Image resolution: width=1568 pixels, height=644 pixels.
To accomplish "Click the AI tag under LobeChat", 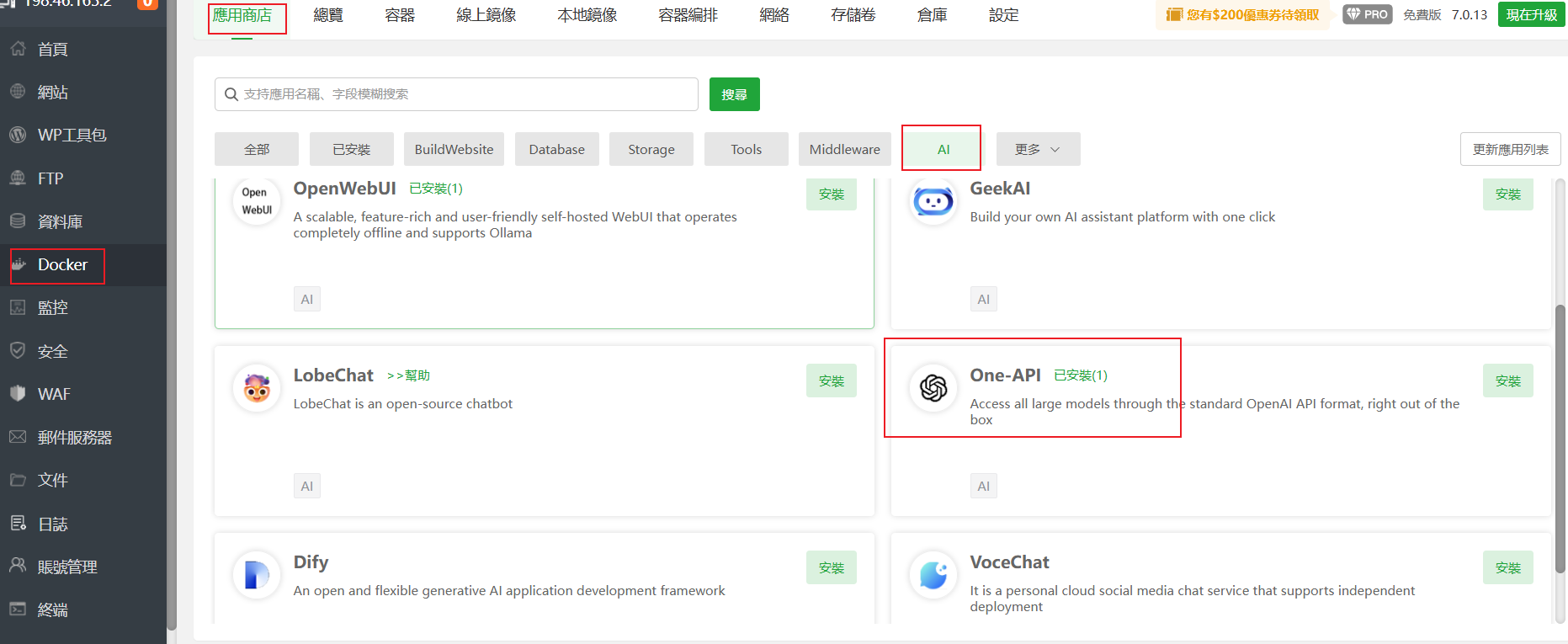I will click(307, 486).
